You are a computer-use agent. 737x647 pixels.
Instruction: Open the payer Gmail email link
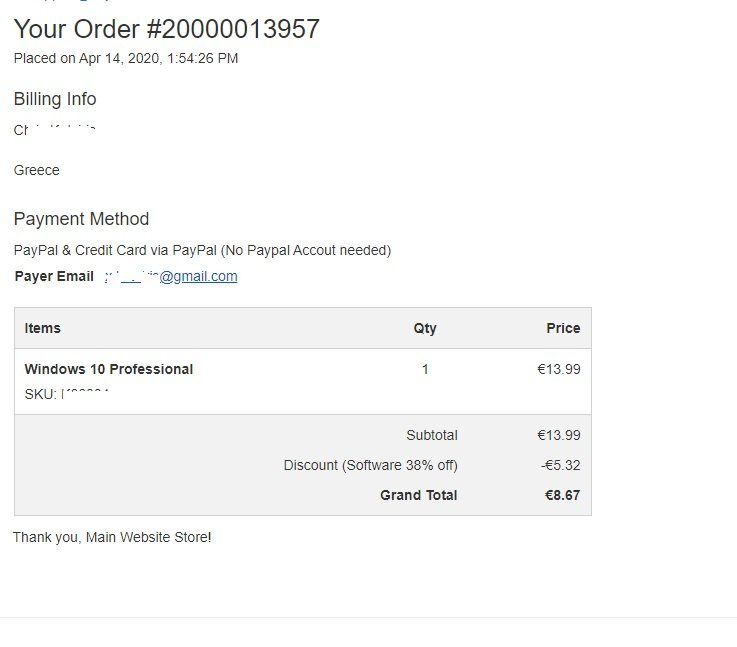coord(171,276)
